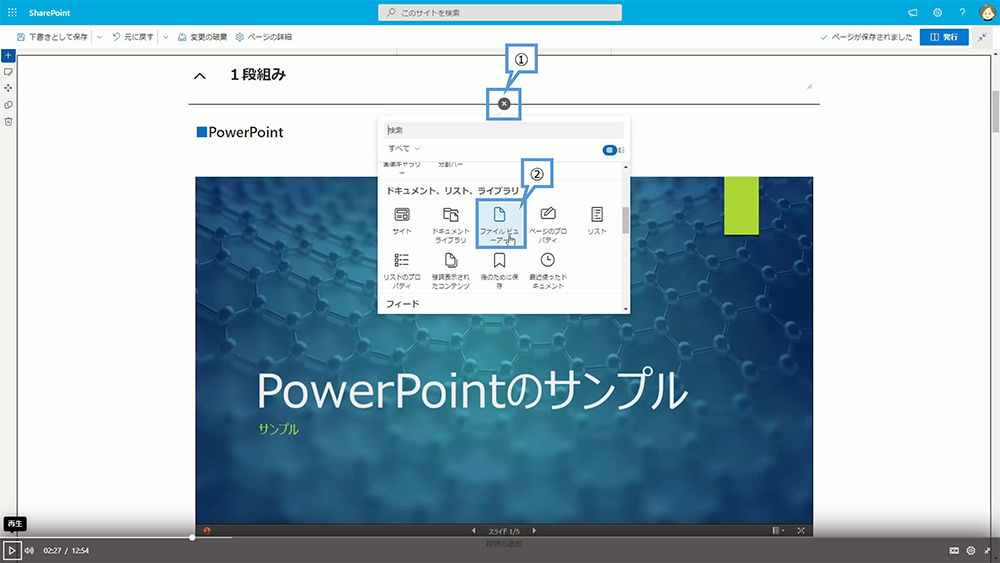Click the web part picker scroll-up arrow
1000x563 pixels.
[x=626, y=167]
